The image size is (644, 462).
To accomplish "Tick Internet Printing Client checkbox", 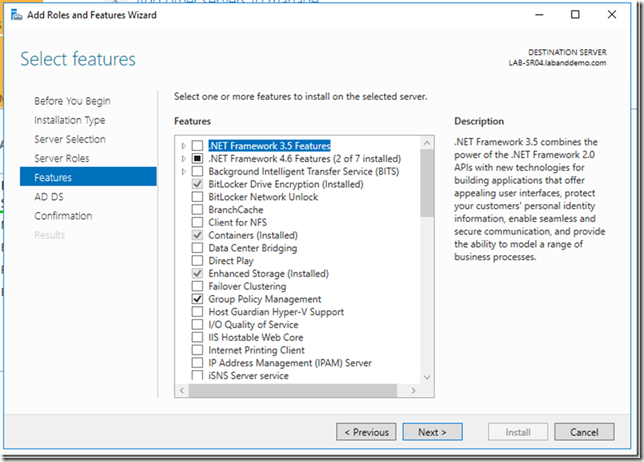I will click(x=198, y=350).
